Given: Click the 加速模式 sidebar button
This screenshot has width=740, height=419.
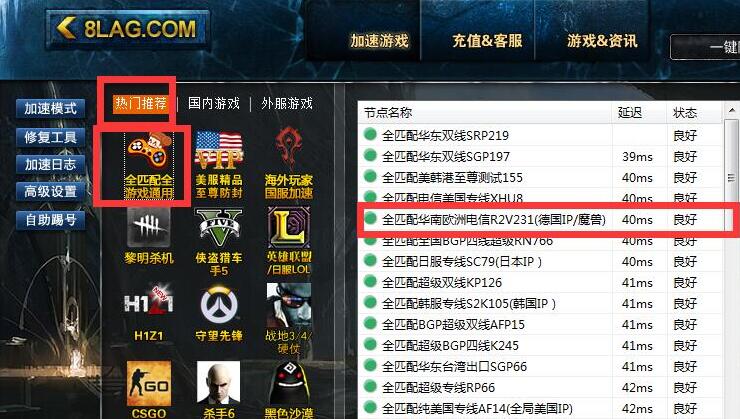Looking at the screenshot, I should pos(50,109).
